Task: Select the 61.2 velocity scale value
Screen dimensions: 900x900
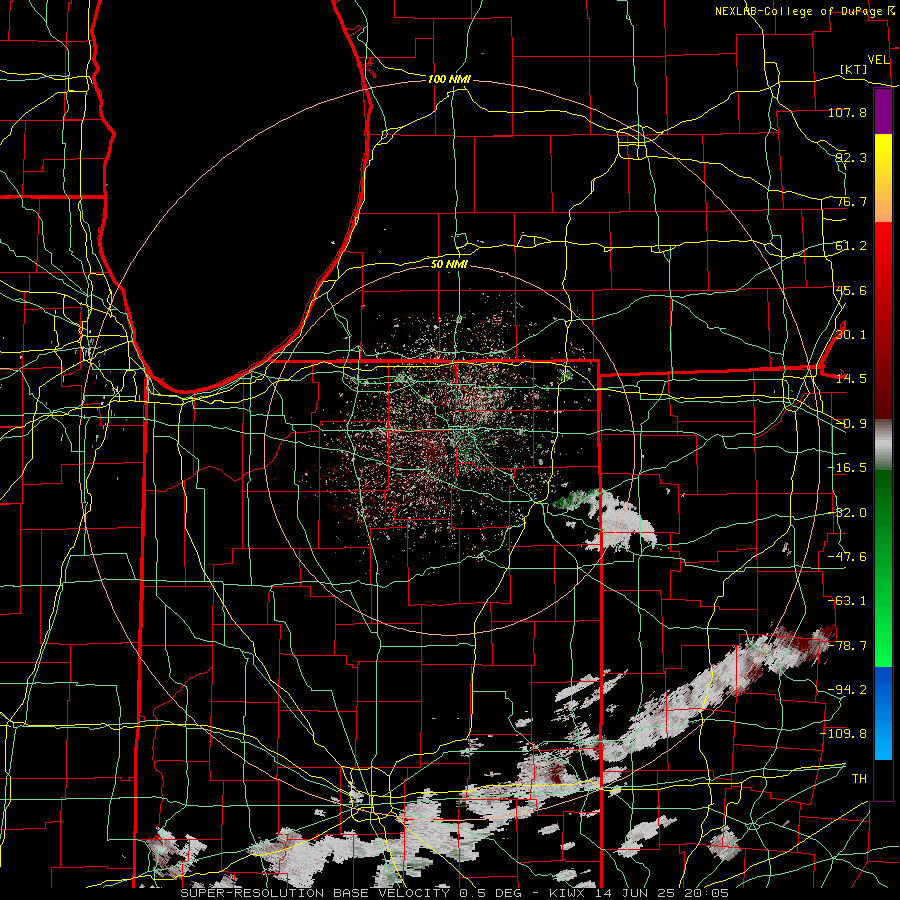Action: pos(851,246)
